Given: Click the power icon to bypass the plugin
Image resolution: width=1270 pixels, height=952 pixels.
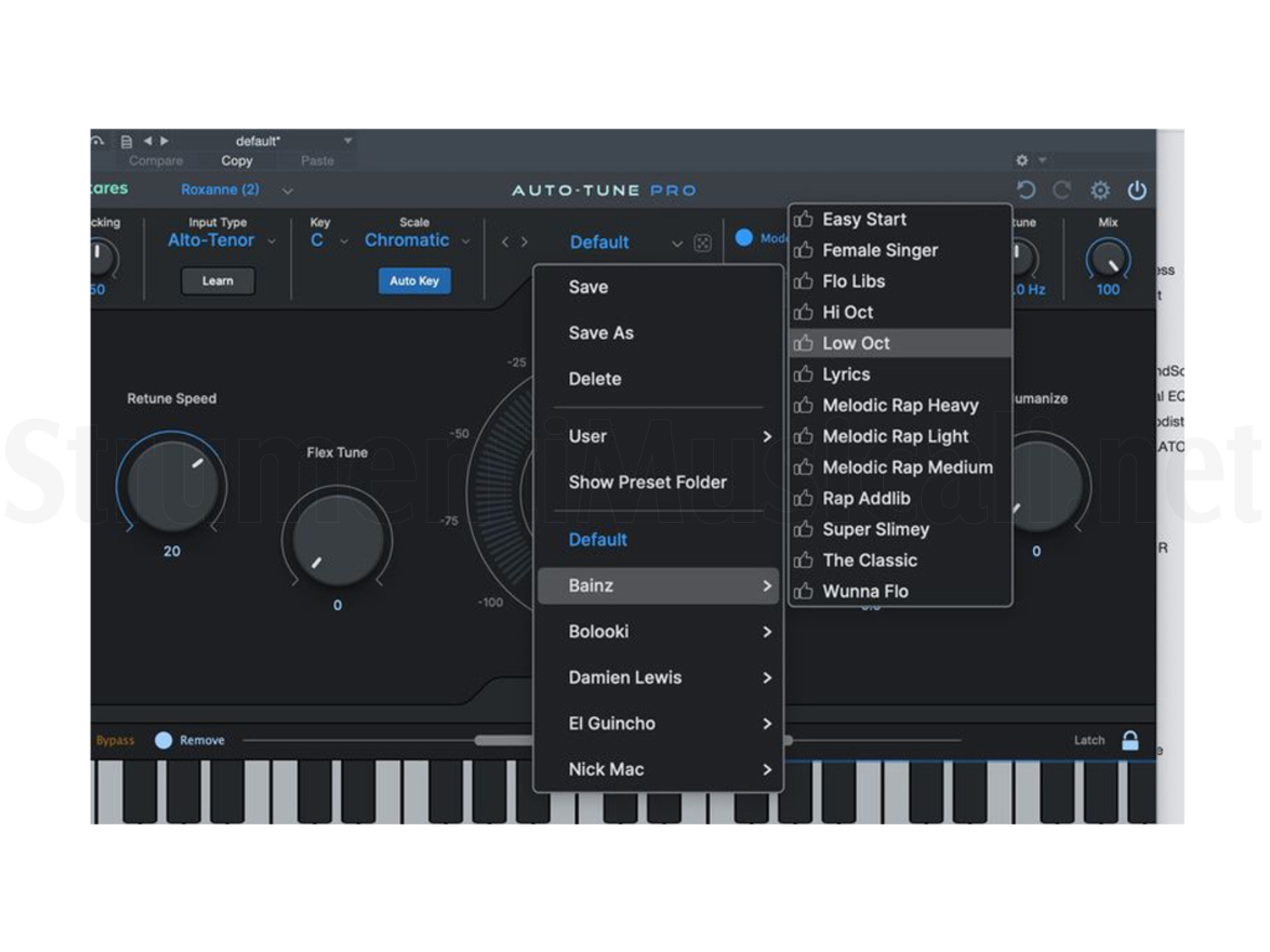Looking at the screenshot, I should point(1138,190).
